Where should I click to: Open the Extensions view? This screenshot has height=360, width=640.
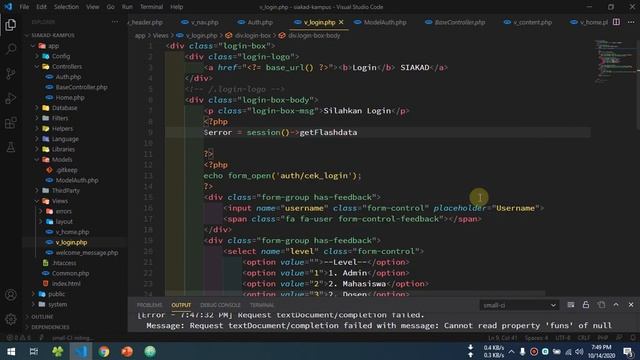[x=11, y=122]
